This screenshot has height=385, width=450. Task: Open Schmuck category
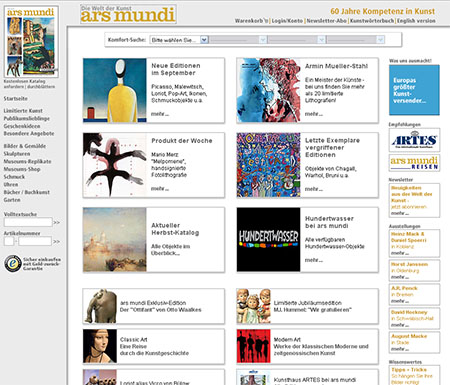[14, 177]
